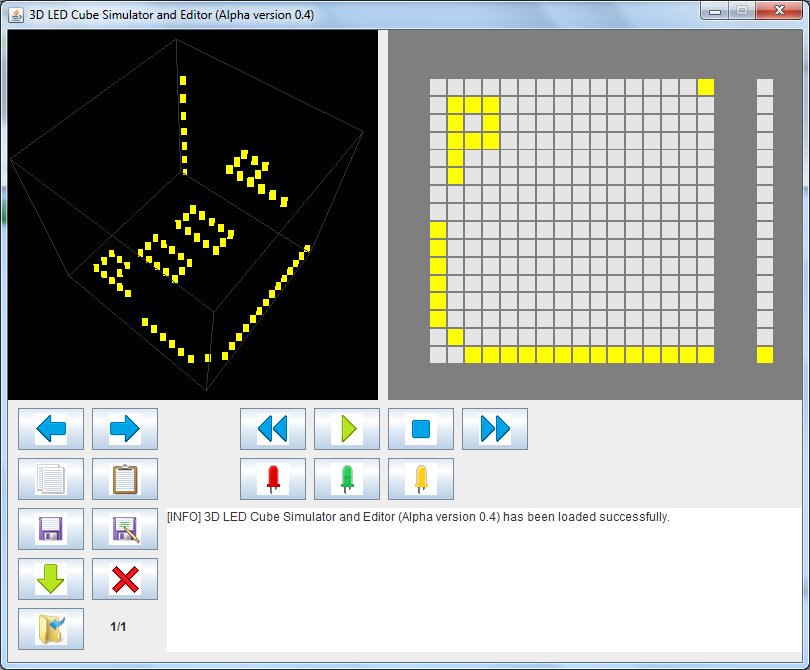Select the top cell of the layer column
Viewport: 810px width, 670px height.
765,87
